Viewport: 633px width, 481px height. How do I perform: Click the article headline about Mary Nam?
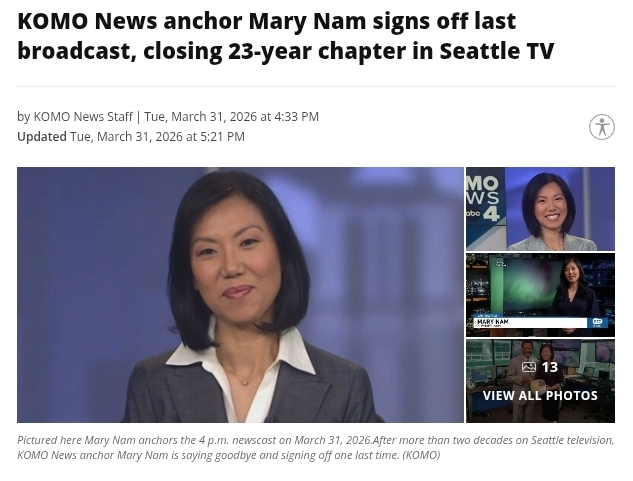(x=286, y=36)
